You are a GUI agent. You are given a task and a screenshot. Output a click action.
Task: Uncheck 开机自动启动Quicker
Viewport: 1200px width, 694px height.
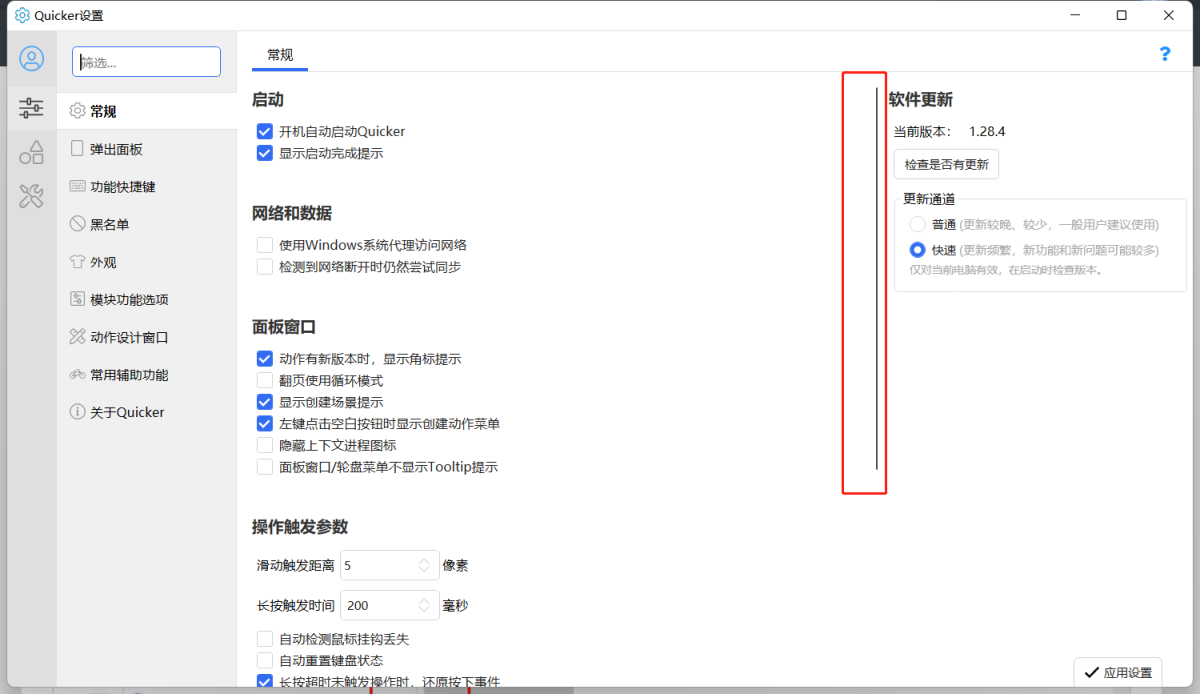point(265,131)
